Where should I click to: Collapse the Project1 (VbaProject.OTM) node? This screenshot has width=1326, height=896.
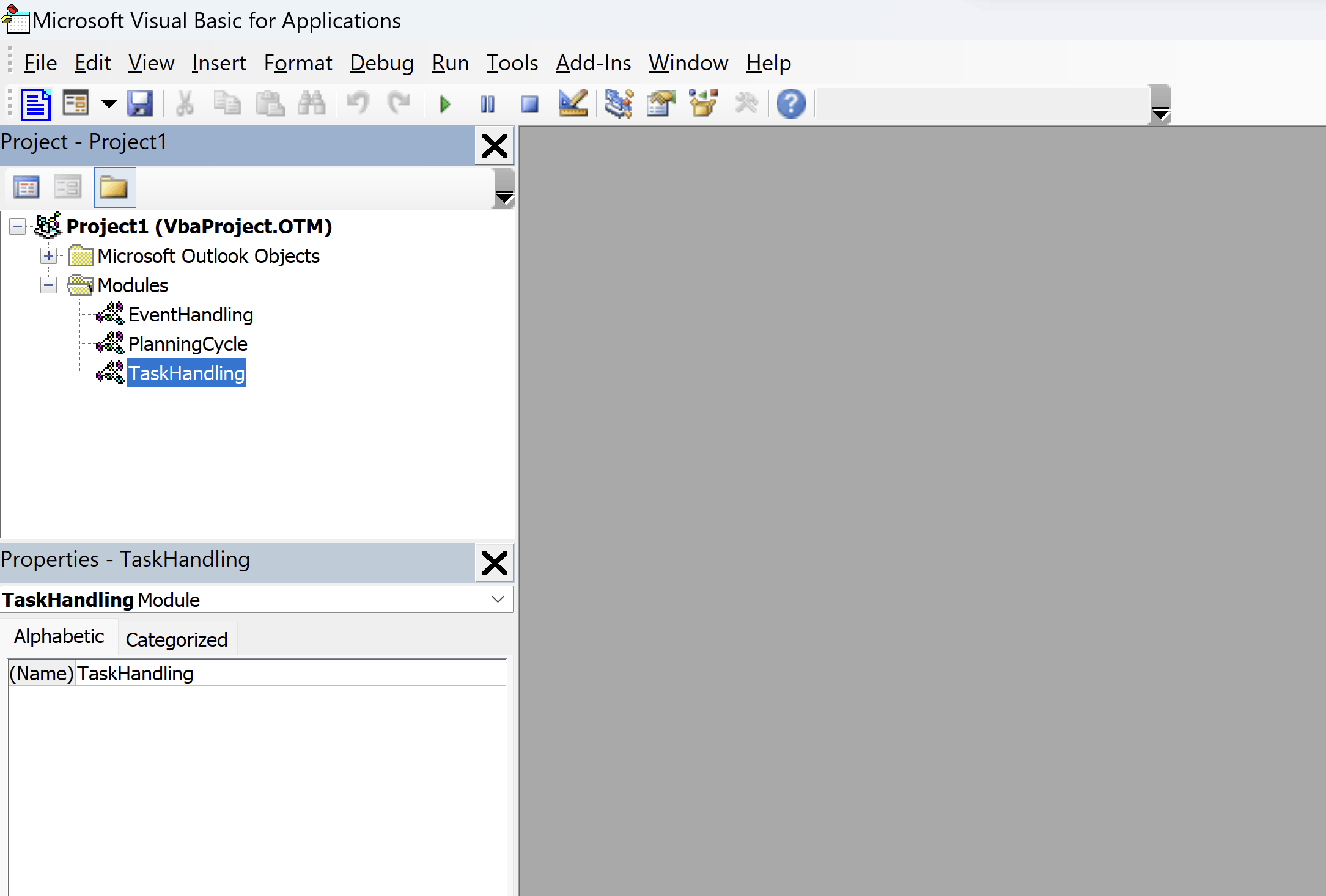coord(17,227)
